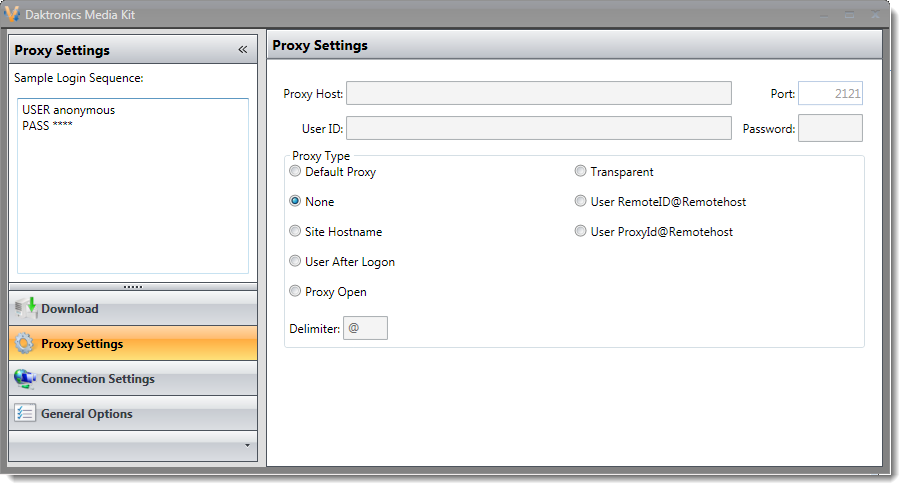Select the Default Proxy radio button
The width and height of the screenshot is (906, 490).
[295, 172]
